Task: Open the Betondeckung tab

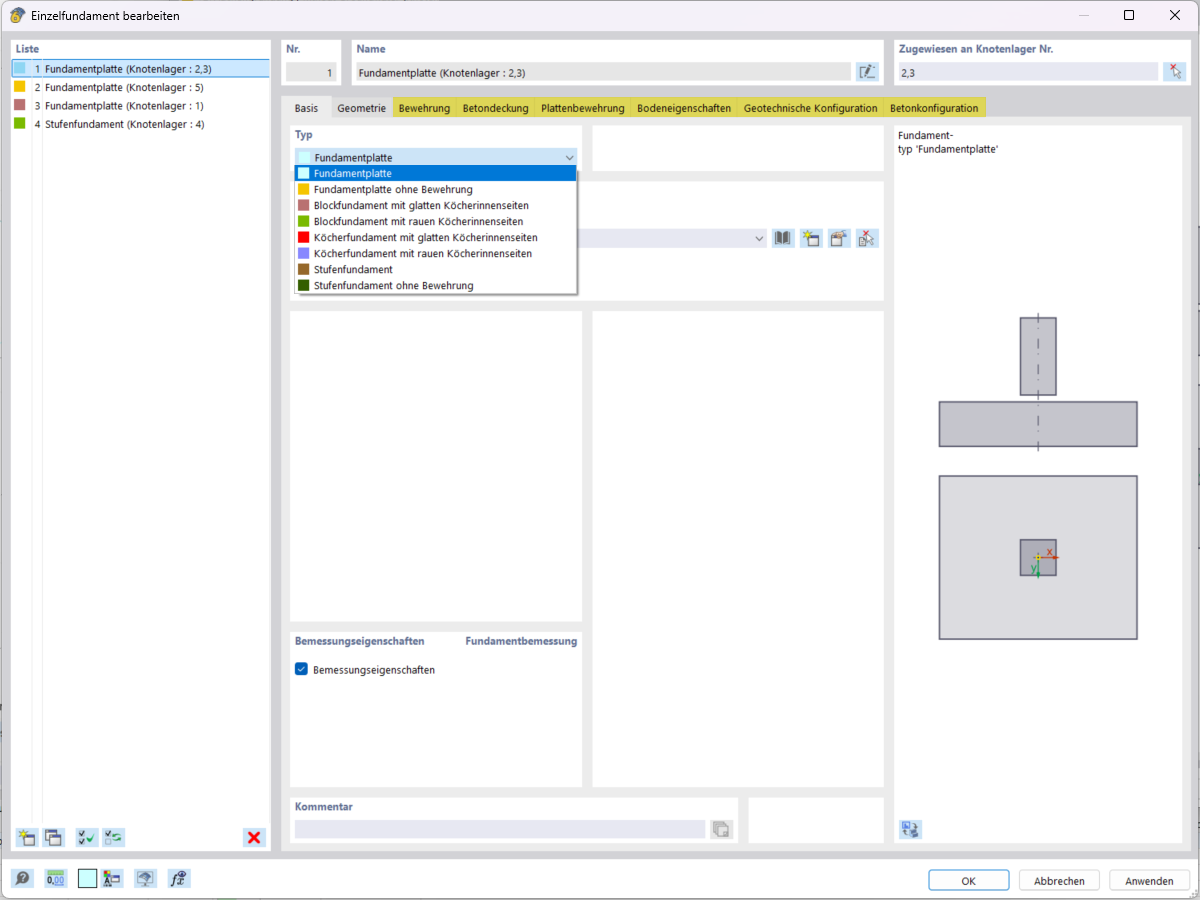Action: pyautogui.click(x=495, y=108)
